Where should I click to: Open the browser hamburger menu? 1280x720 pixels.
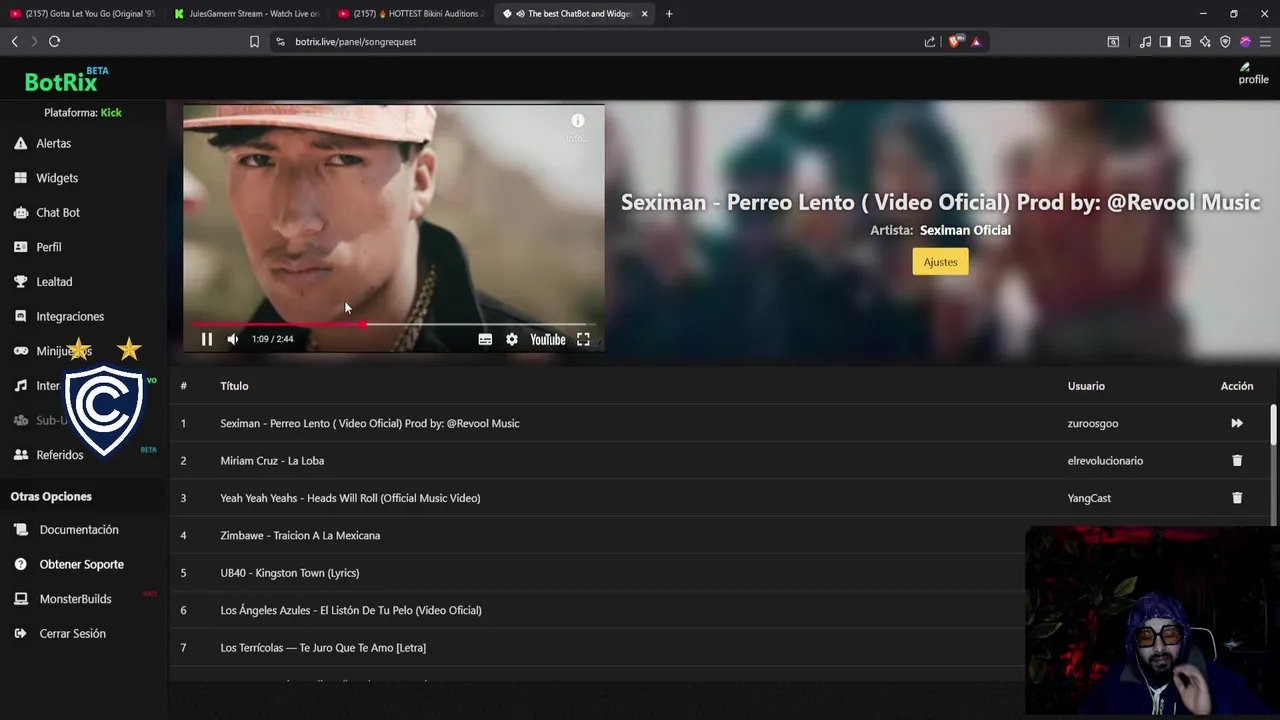pos(1265,42)
